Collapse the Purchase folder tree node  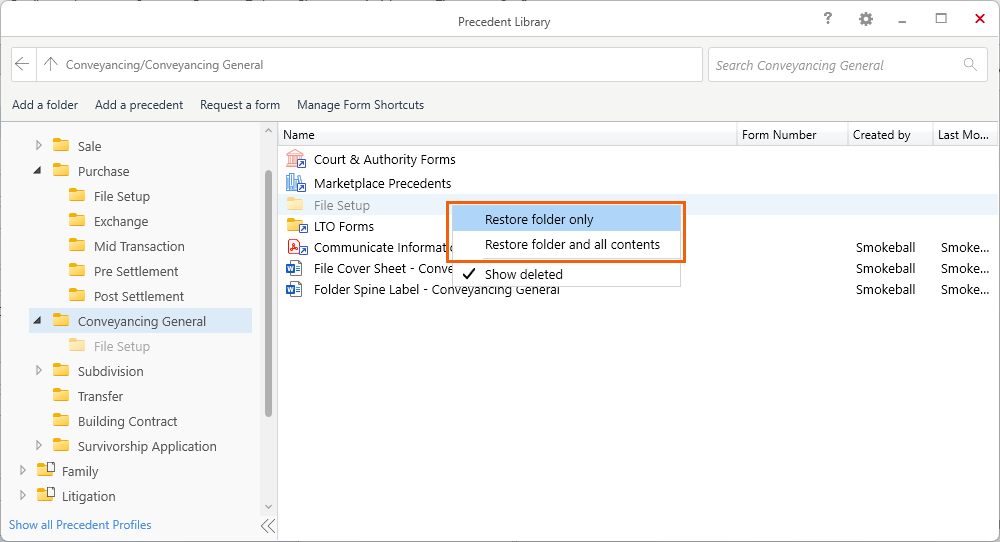(38, 171)
